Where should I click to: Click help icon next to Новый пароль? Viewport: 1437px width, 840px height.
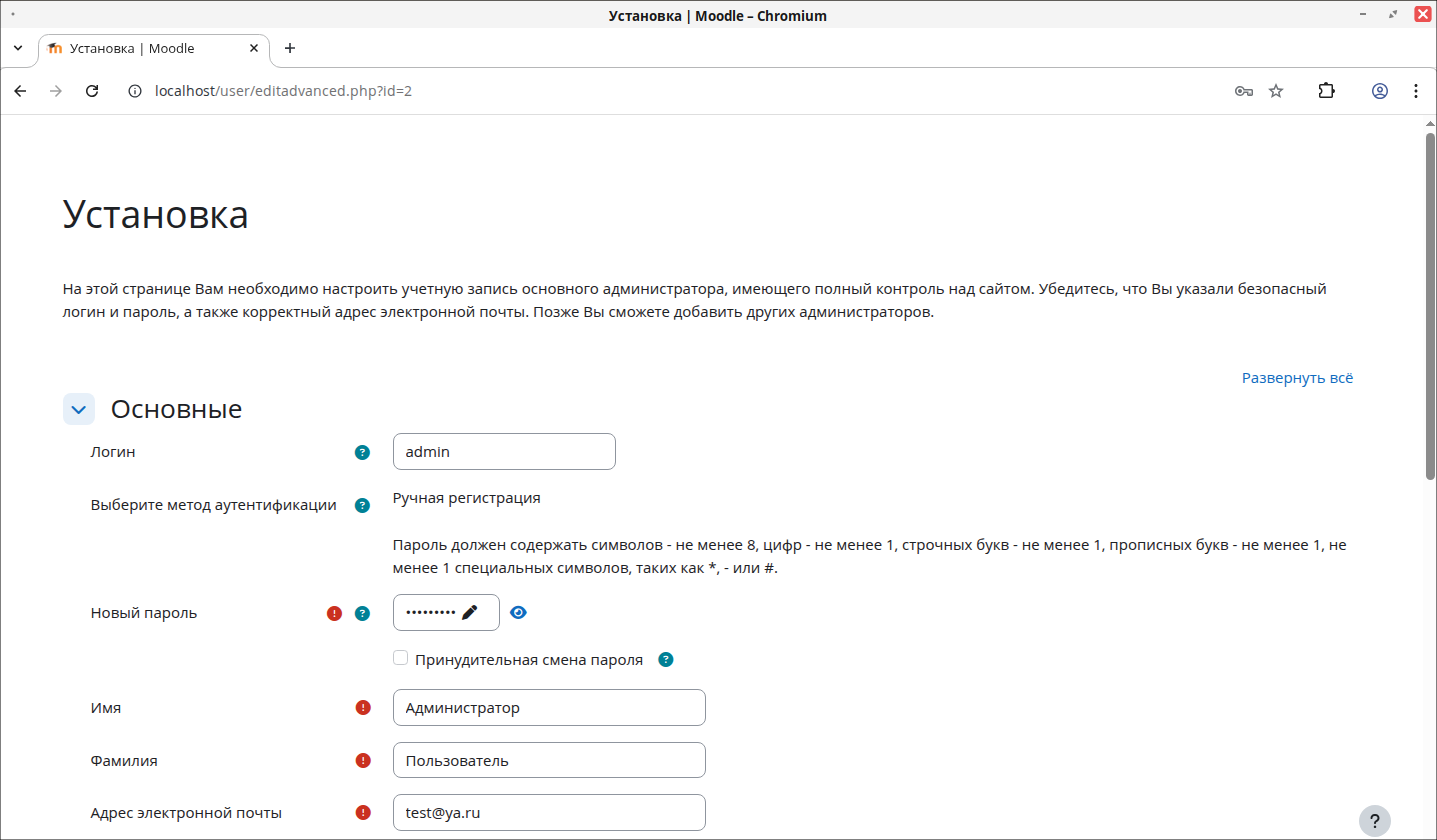[362, 613]
